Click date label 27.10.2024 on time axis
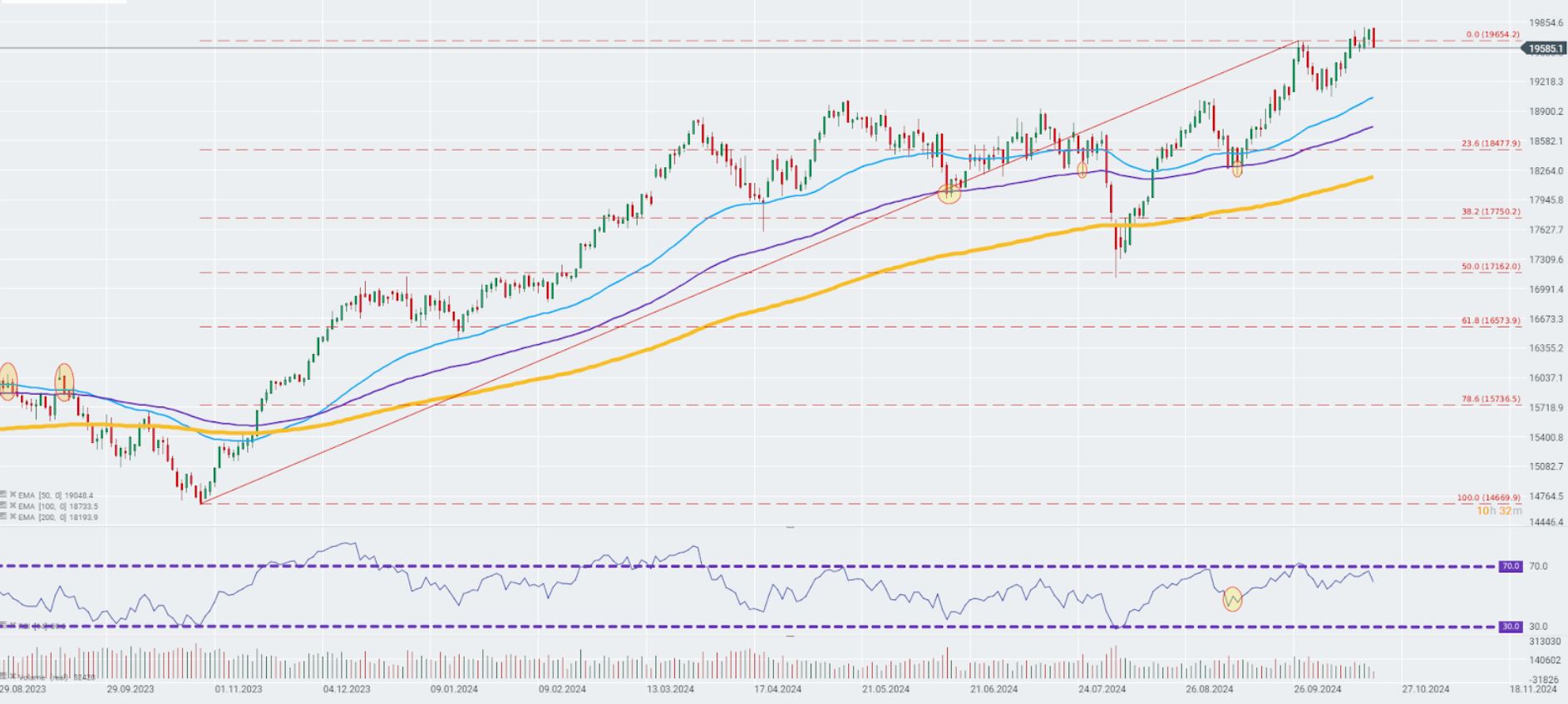 (x=1425, y=689)
